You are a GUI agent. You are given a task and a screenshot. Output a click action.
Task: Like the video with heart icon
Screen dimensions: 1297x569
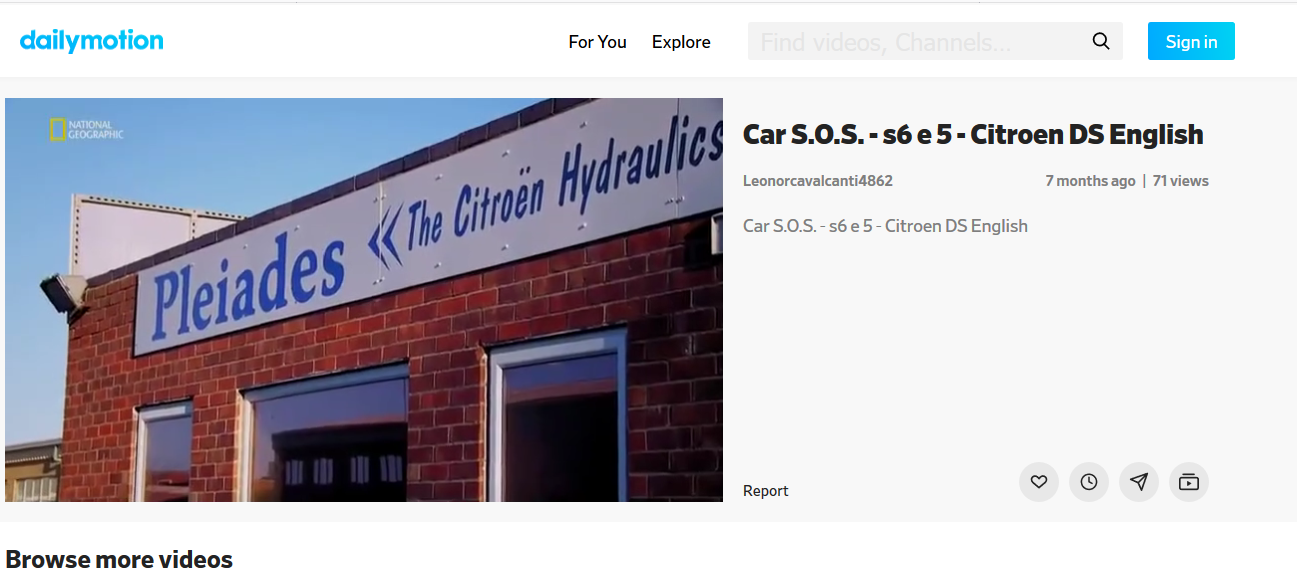(x=1039, y=482)
